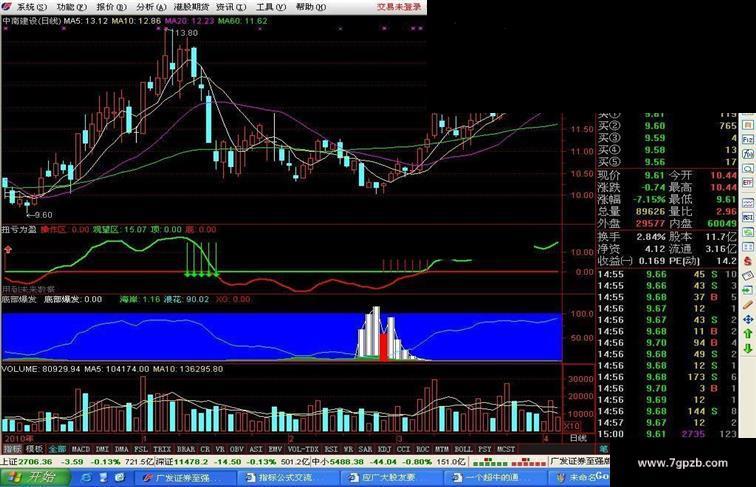The width and height of the screenshot is (756, 487).
Task: Click the F12 trading icon in right sidebar
Action: click(x=747, y=139)
